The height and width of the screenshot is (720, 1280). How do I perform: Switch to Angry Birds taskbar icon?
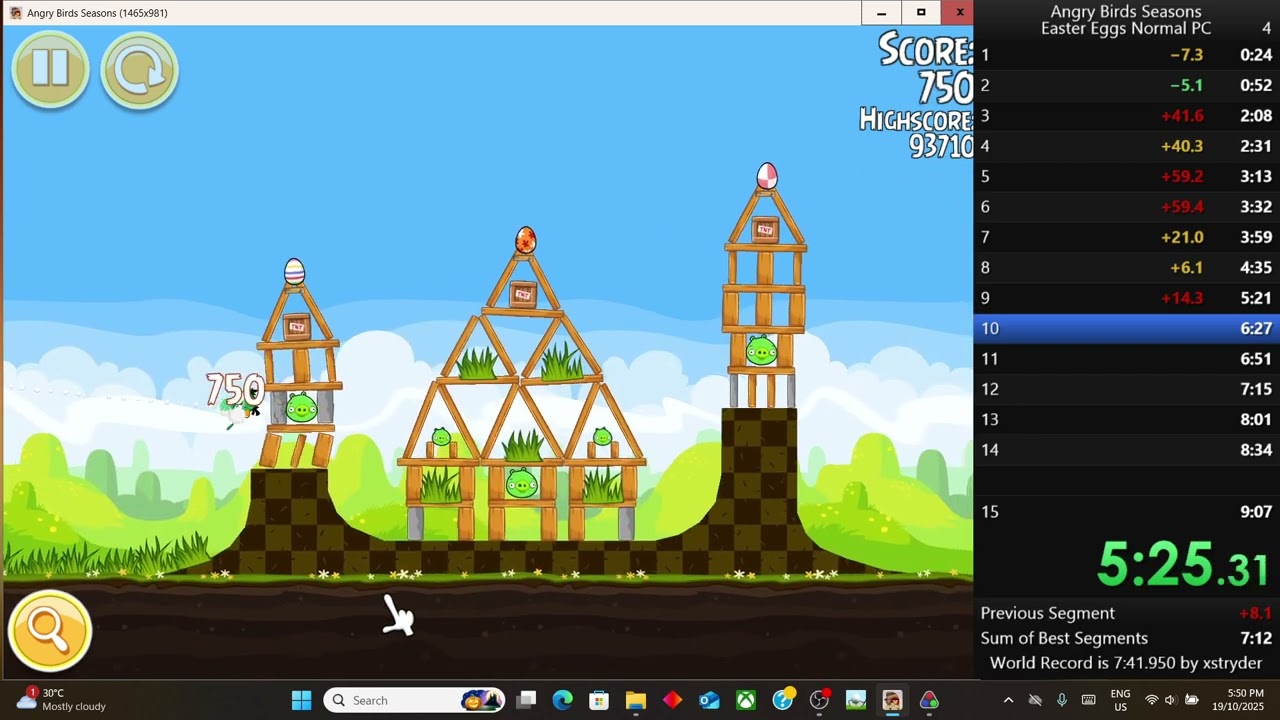(x=892, y=700)
